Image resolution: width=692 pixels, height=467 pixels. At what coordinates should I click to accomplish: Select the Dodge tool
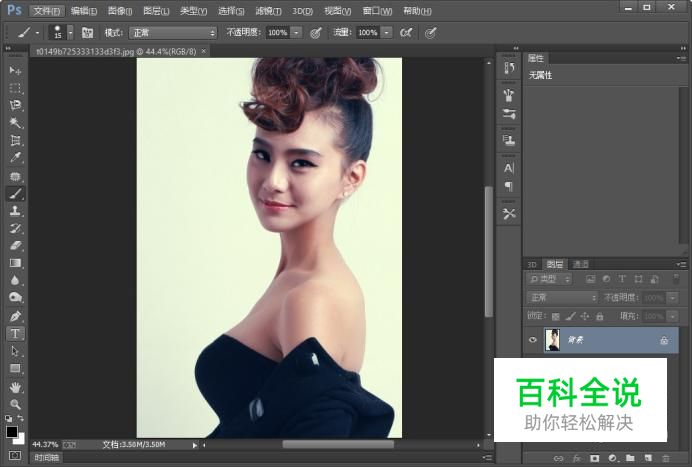(x=15, y=298)
